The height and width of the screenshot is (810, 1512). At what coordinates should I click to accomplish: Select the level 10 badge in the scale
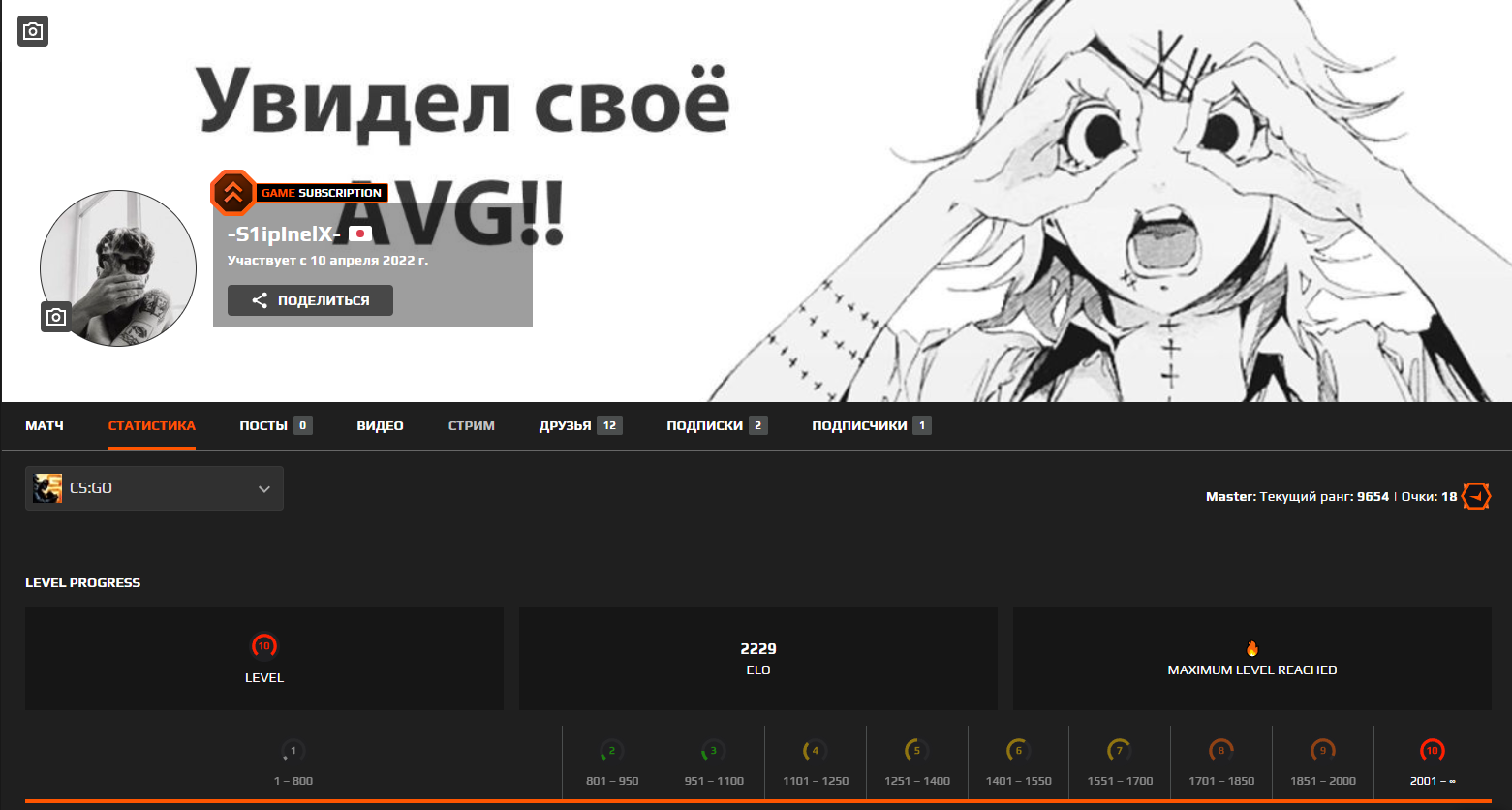(x=1432, y=750)
